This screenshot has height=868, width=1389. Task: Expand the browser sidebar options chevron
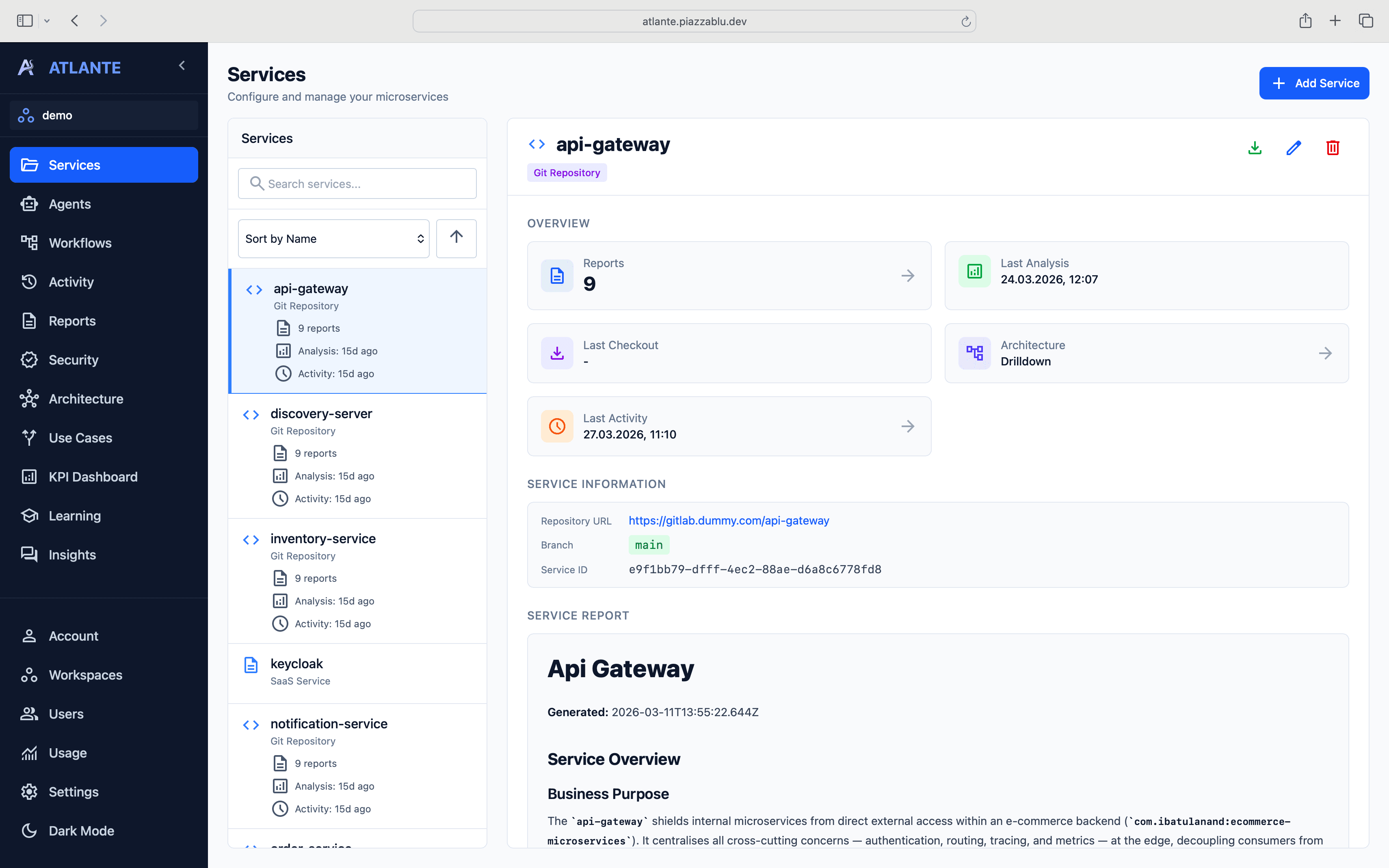(47, 21)
